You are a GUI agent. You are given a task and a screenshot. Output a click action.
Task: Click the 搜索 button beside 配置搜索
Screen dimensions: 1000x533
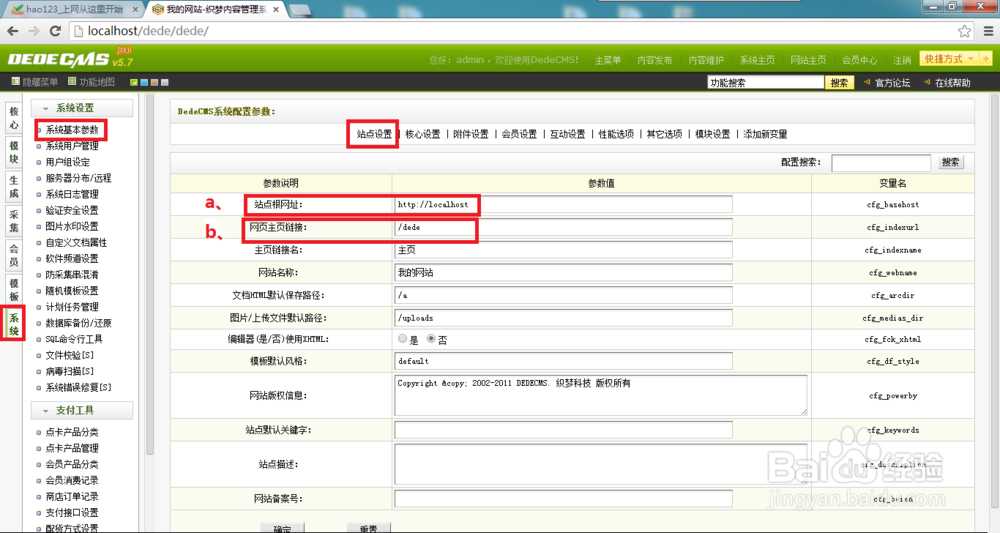(x=950, y=163)
